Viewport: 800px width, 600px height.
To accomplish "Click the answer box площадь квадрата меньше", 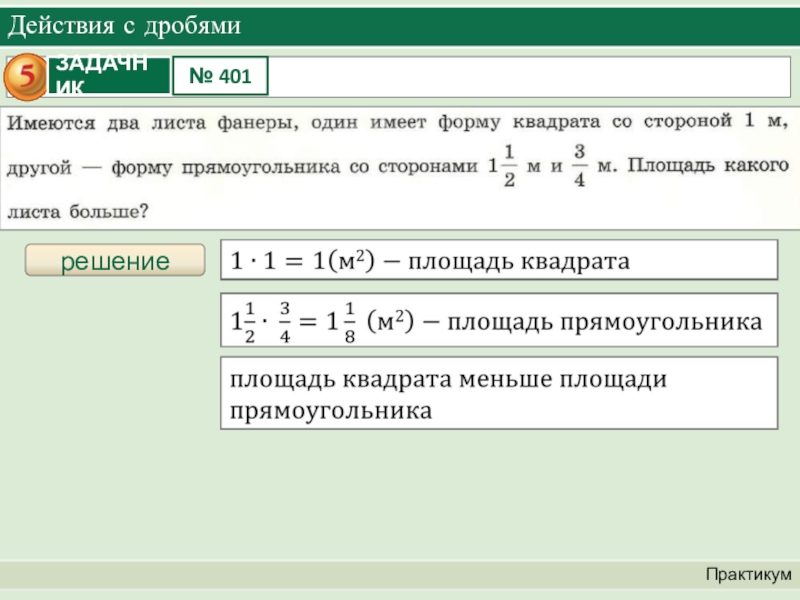I will [x=499, y=393].
